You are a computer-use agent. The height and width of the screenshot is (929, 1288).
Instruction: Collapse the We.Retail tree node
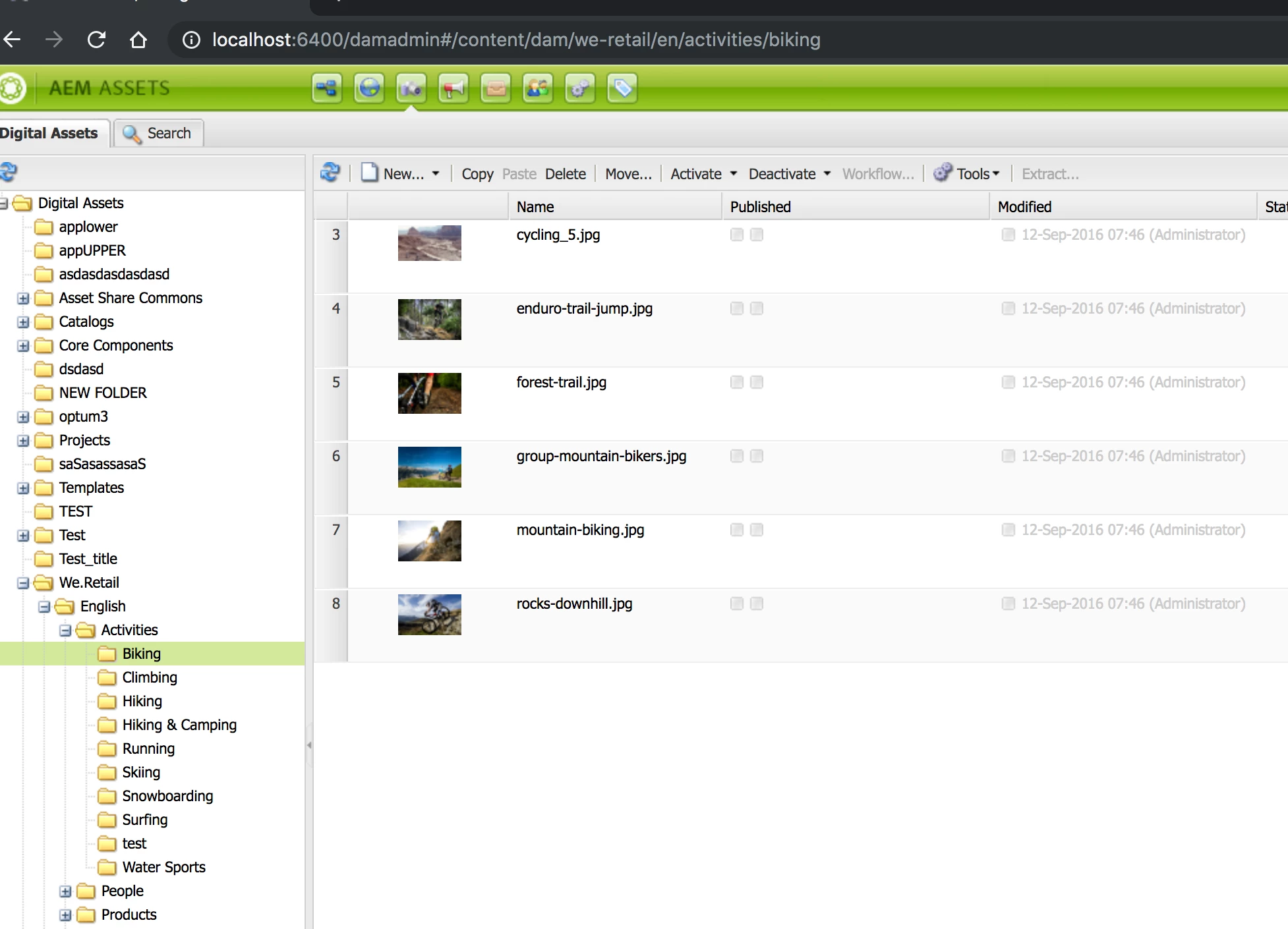(x=23, y=583)
